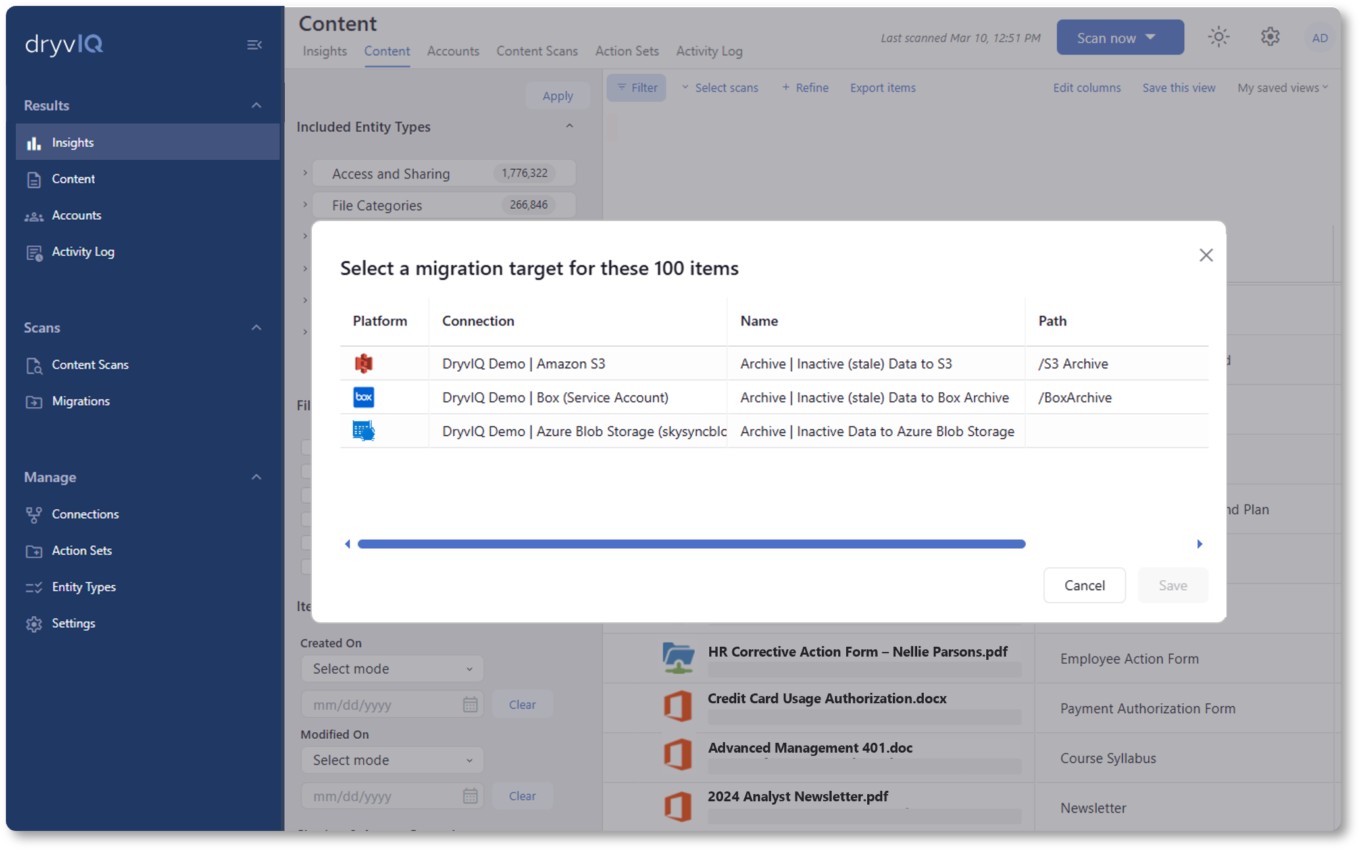
Task: Click the Filter button
Action: click(x=636, y=88)
